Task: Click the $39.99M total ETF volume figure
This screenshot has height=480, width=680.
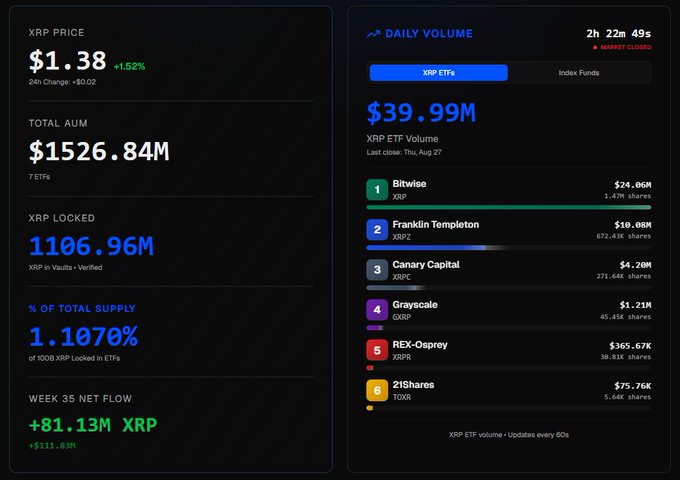Action: point(421,113)
